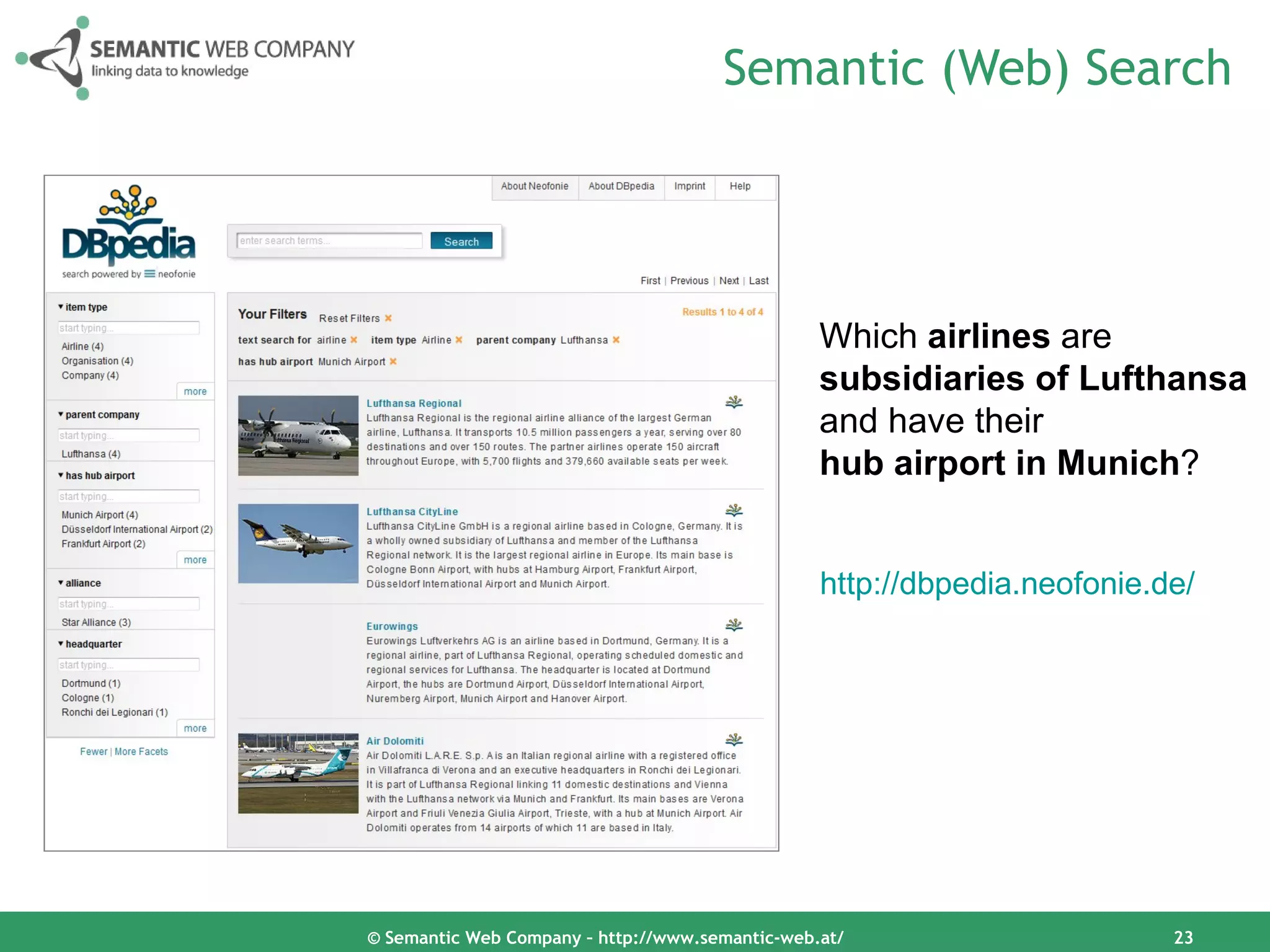Select Dortmund (1) headquarter value
Image resolution: width=1270 pixels, height=952 pixels.
(x=91, y=683)
